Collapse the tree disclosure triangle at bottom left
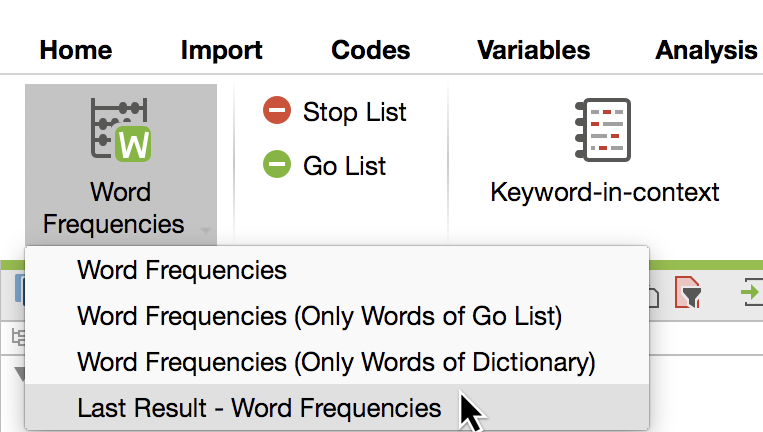Image resolution: width=763 pixels, height=432 pixels. (19, 374)
